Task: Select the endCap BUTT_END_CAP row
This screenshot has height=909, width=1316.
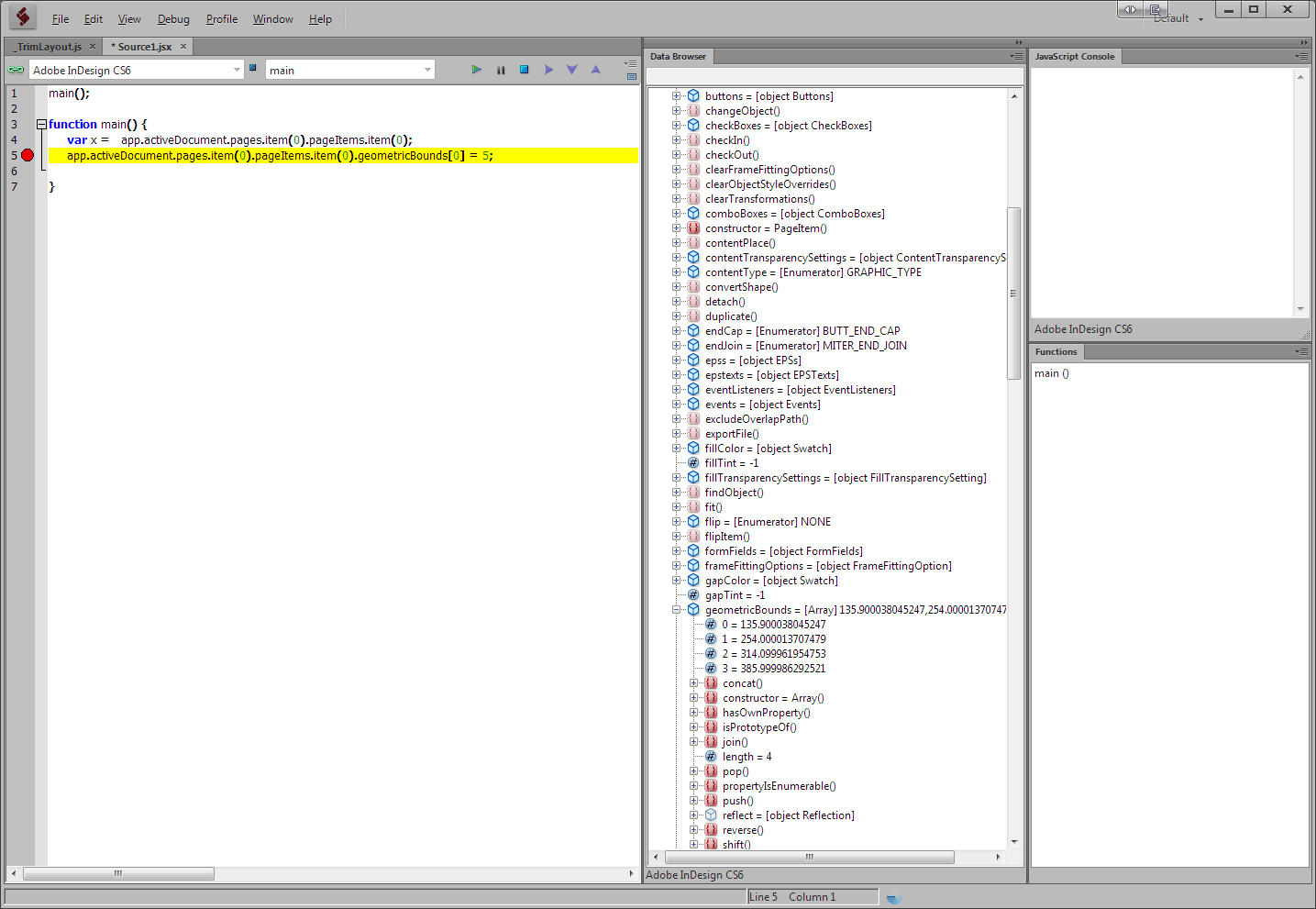Action: [x=802, y=331]
